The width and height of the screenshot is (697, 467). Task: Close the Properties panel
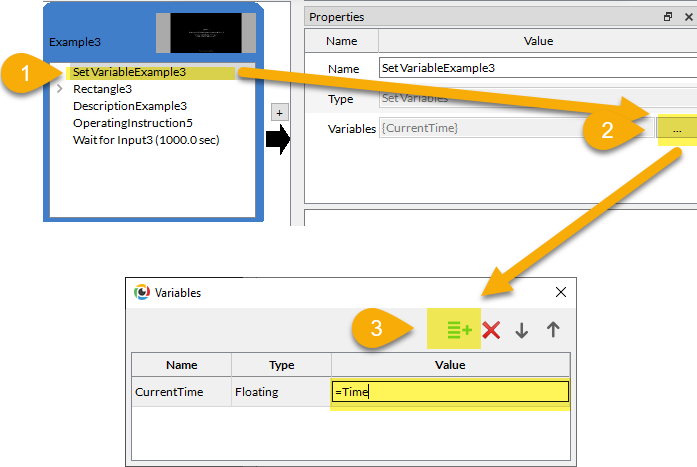pos(686,17)
